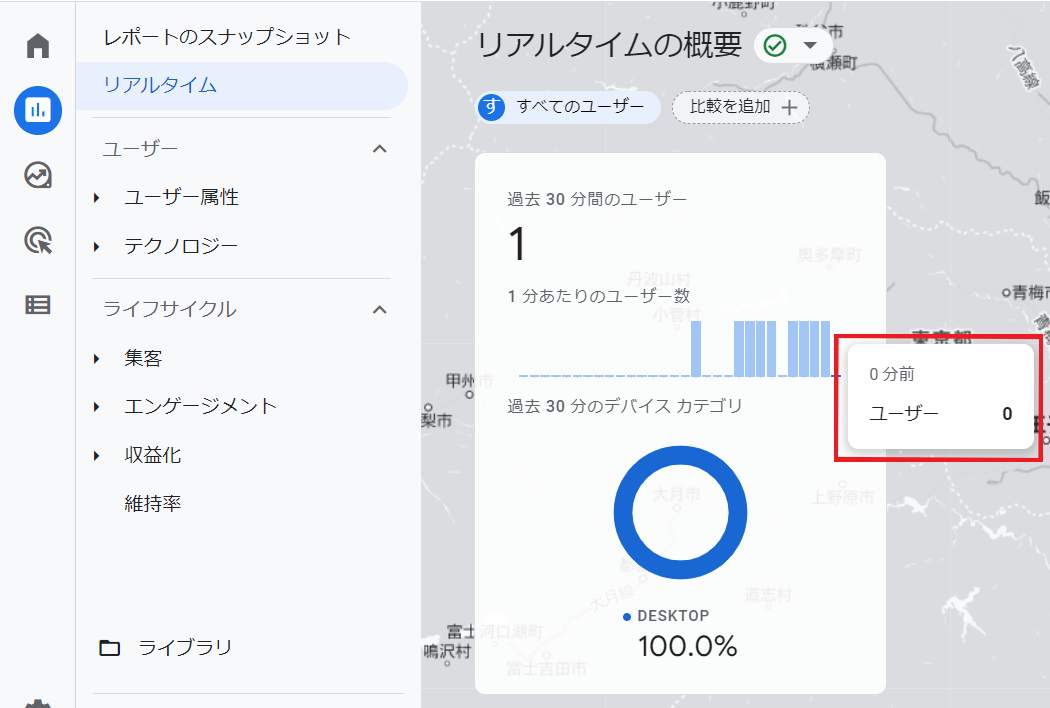
Task: Click the すべてのユーザー segment chip
Action: point(569,107)
